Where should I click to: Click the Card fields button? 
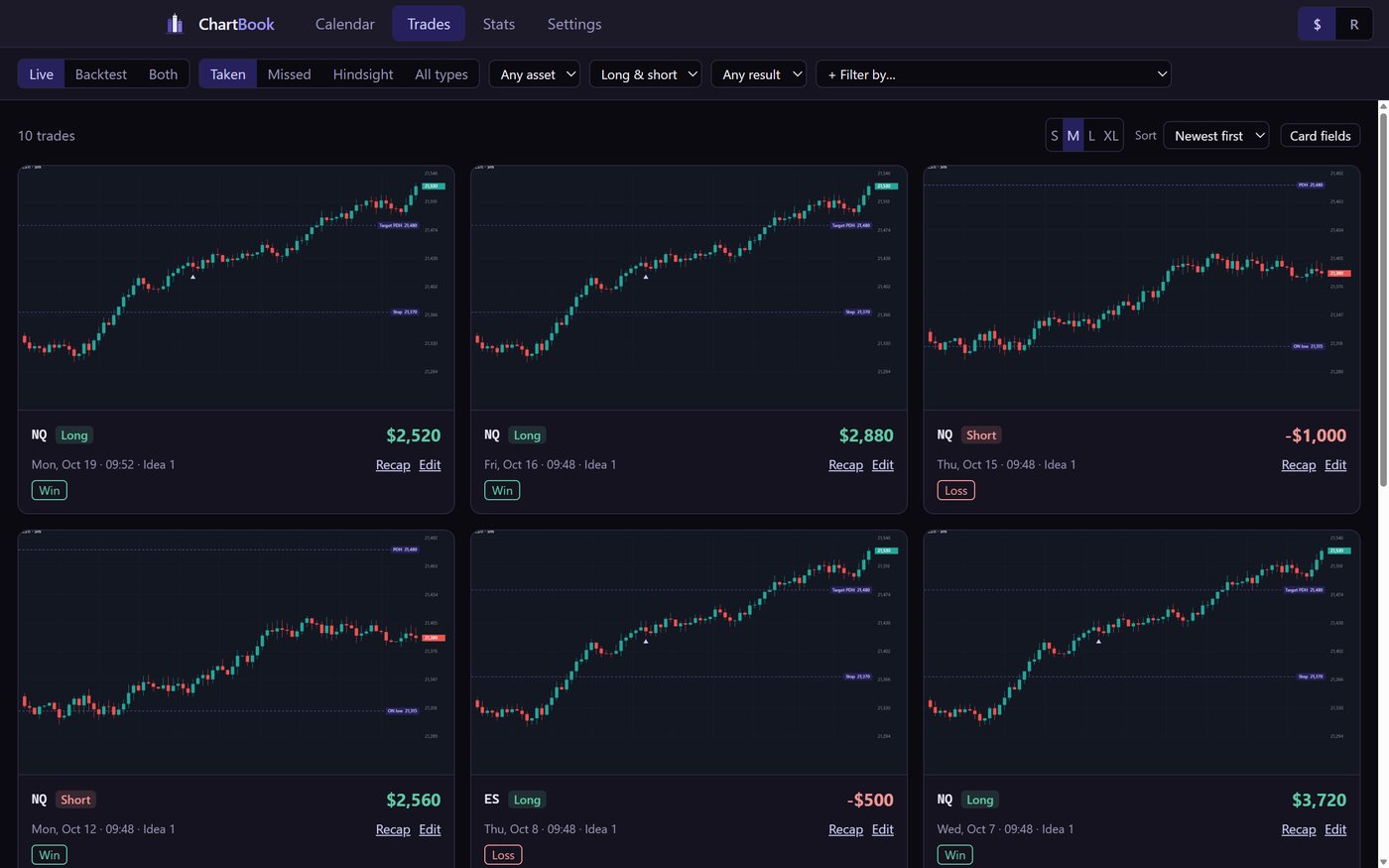[x=1320, y=136]
